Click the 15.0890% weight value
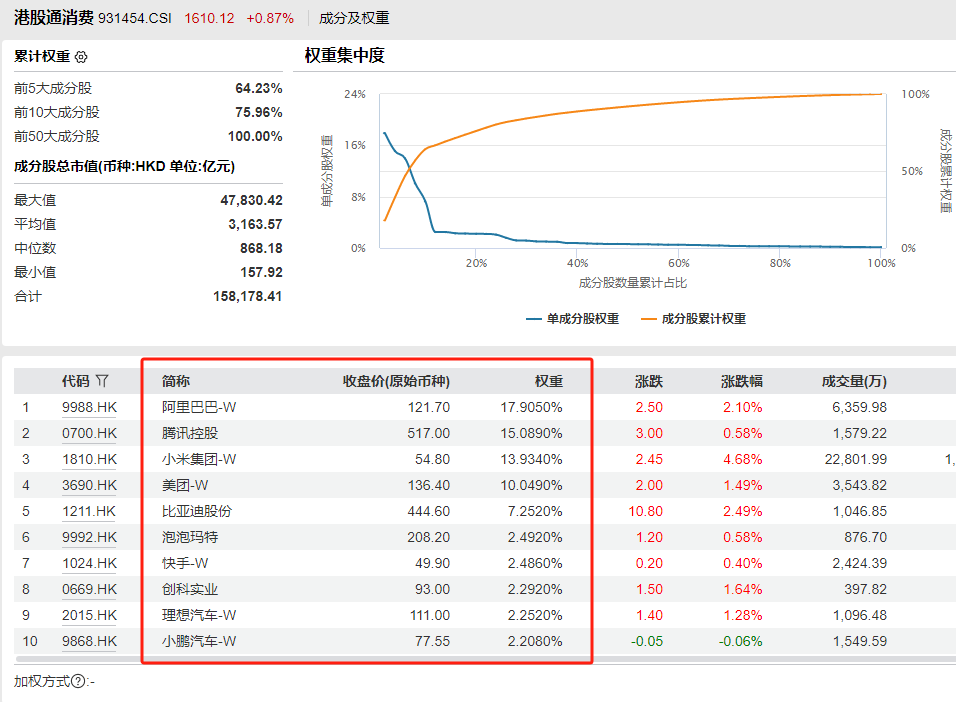The image size is (956, 702). pyautogui.click(x=532, y=434)
